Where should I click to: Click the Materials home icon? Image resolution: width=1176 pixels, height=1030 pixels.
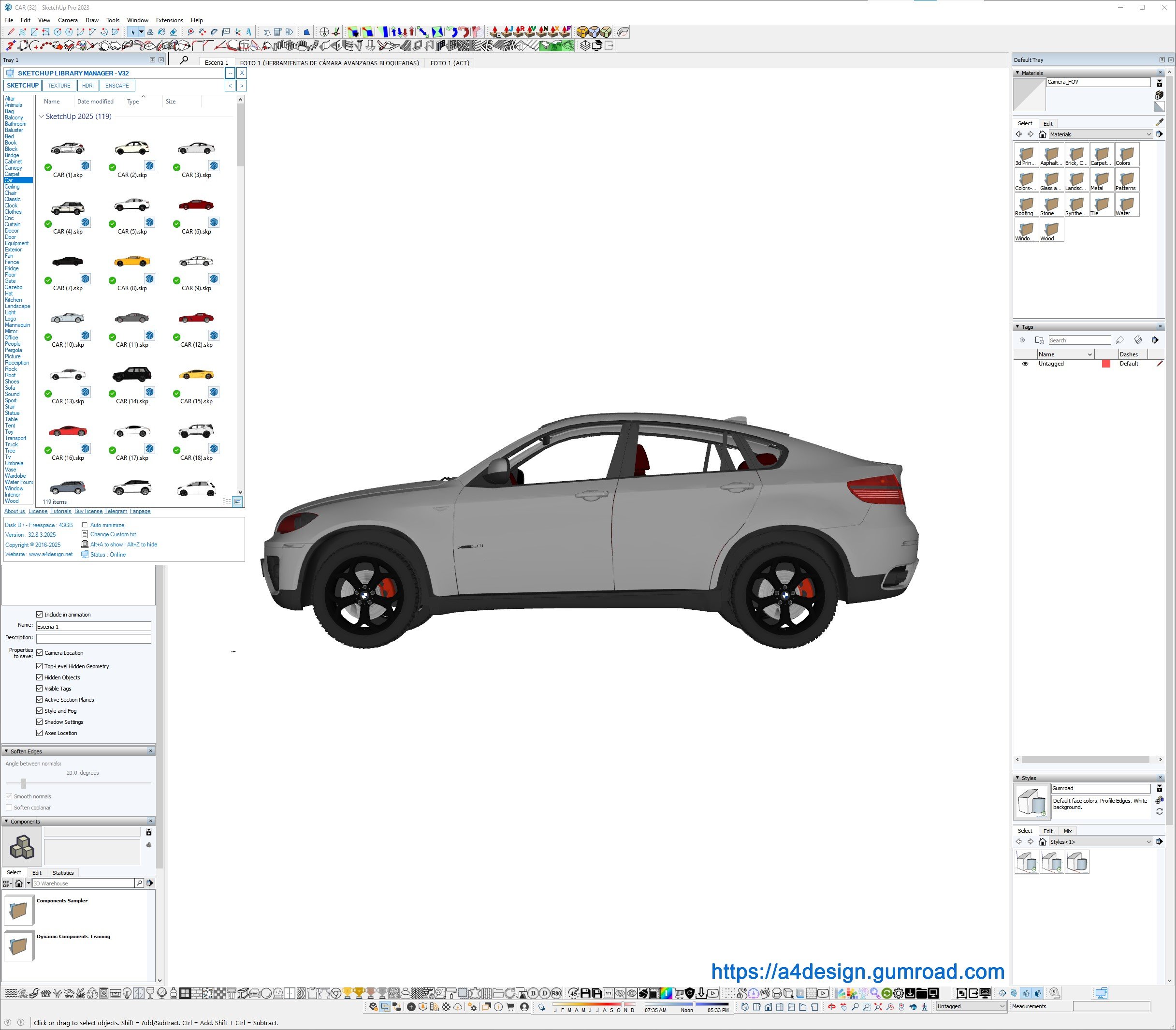pos(1042,134)
